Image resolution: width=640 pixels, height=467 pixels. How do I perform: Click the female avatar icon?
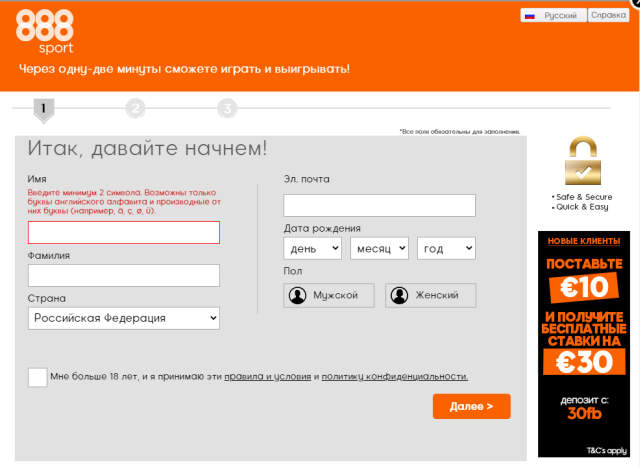coord(399,295)
